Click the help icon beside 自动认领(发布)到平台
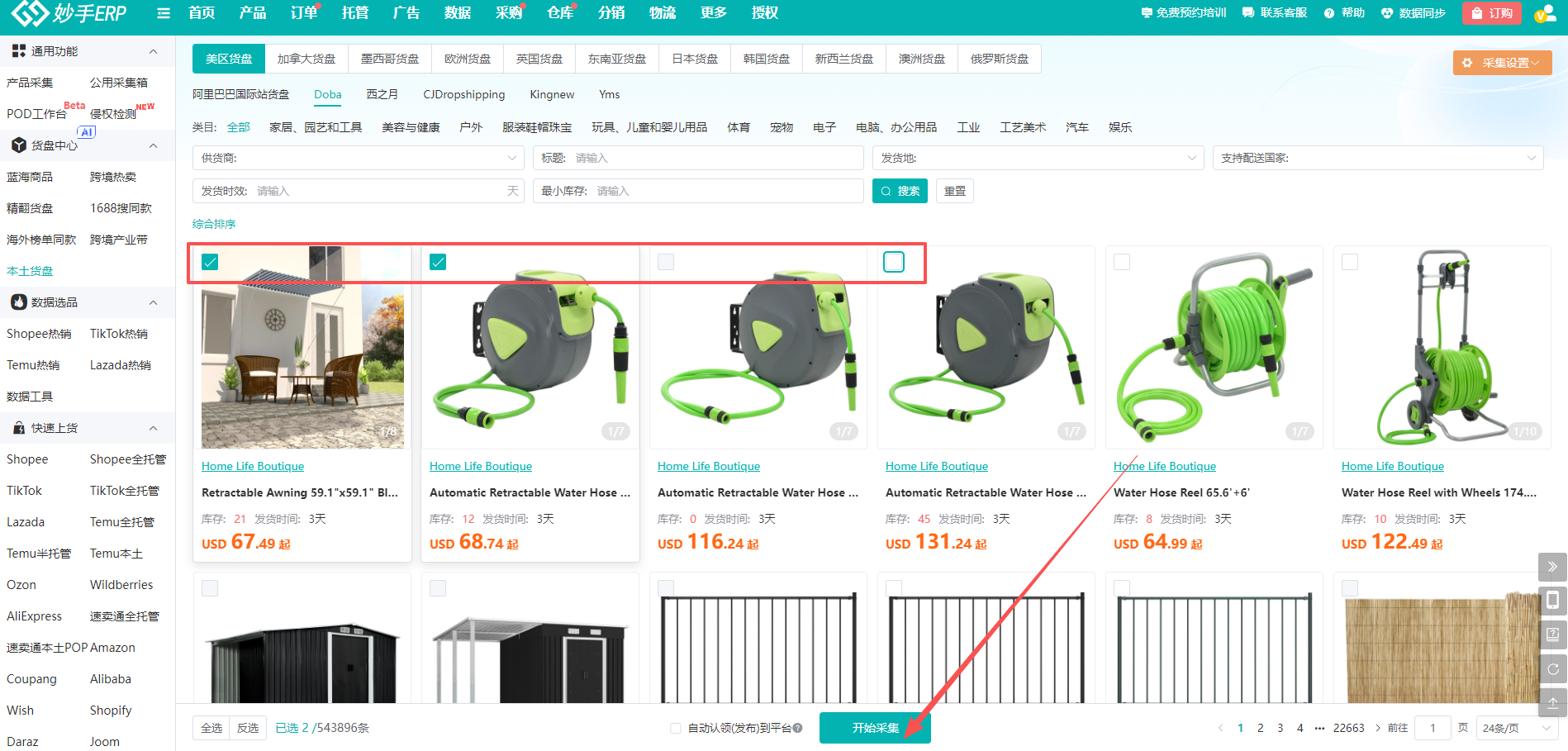 coord(797,728)
